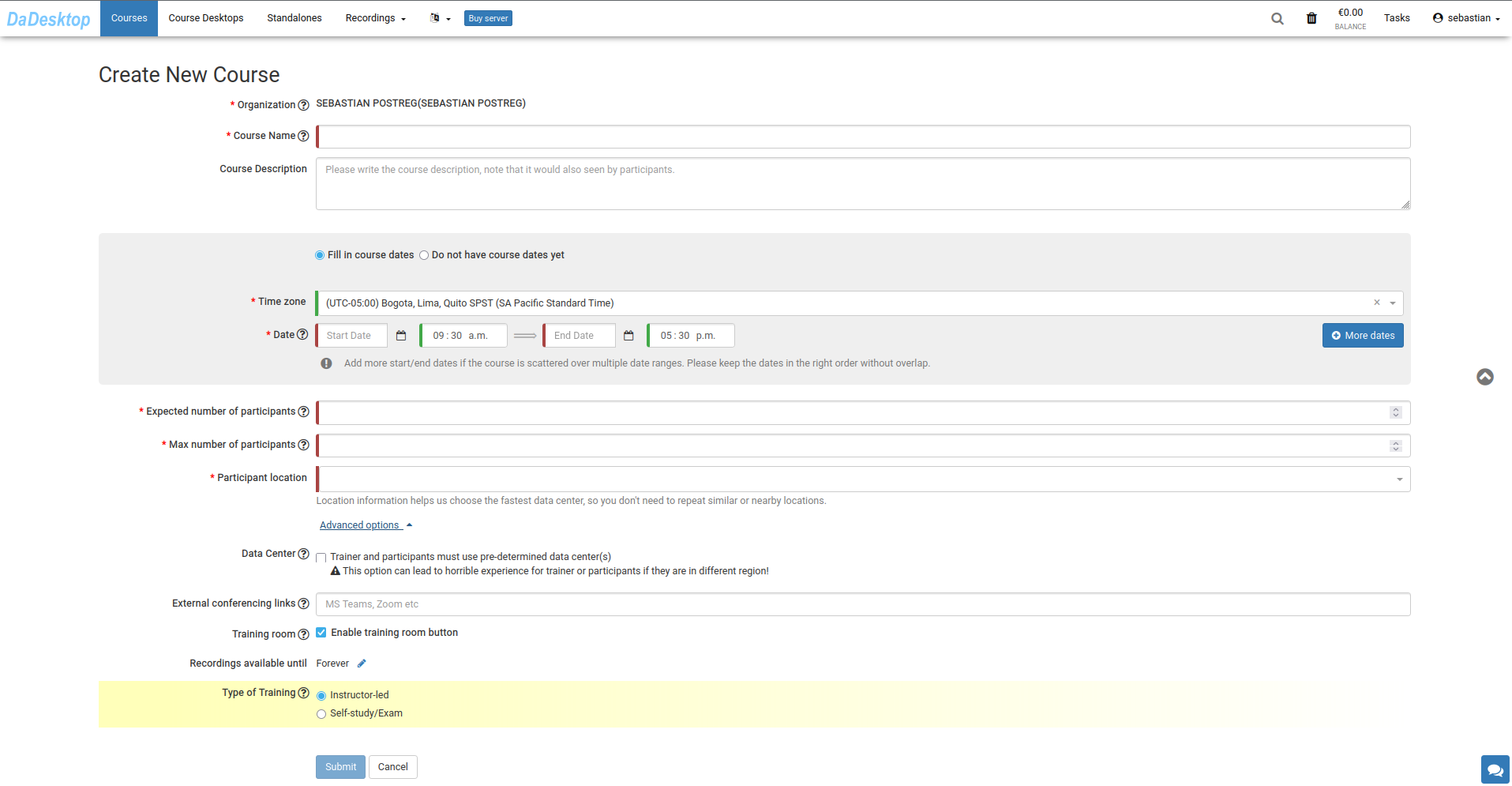Click the More dates button
The height and width of the screenshot is (786, 1512).
tap(1362, 336)
